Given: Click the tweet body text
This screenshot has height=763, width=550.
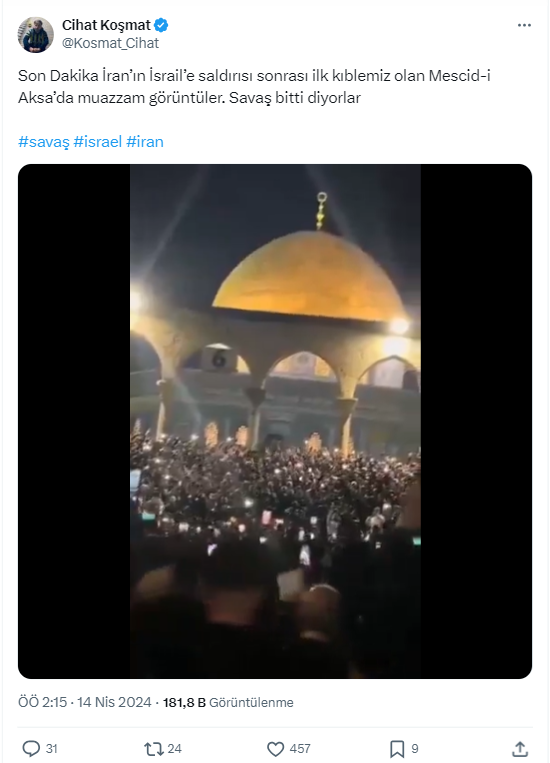Looking at the screenshot, I should (254, 87).
